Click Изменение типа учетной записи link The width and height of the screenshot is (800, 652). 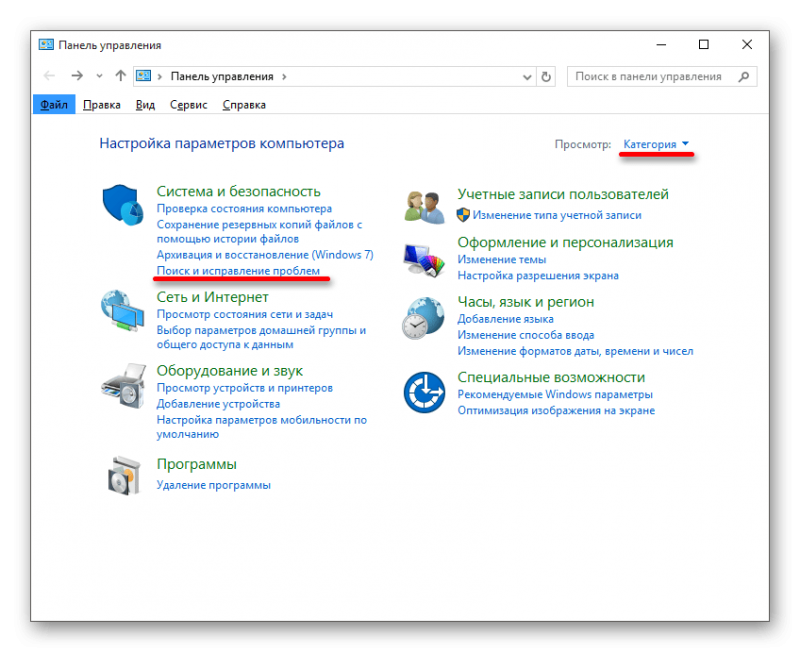click(557, 215)
